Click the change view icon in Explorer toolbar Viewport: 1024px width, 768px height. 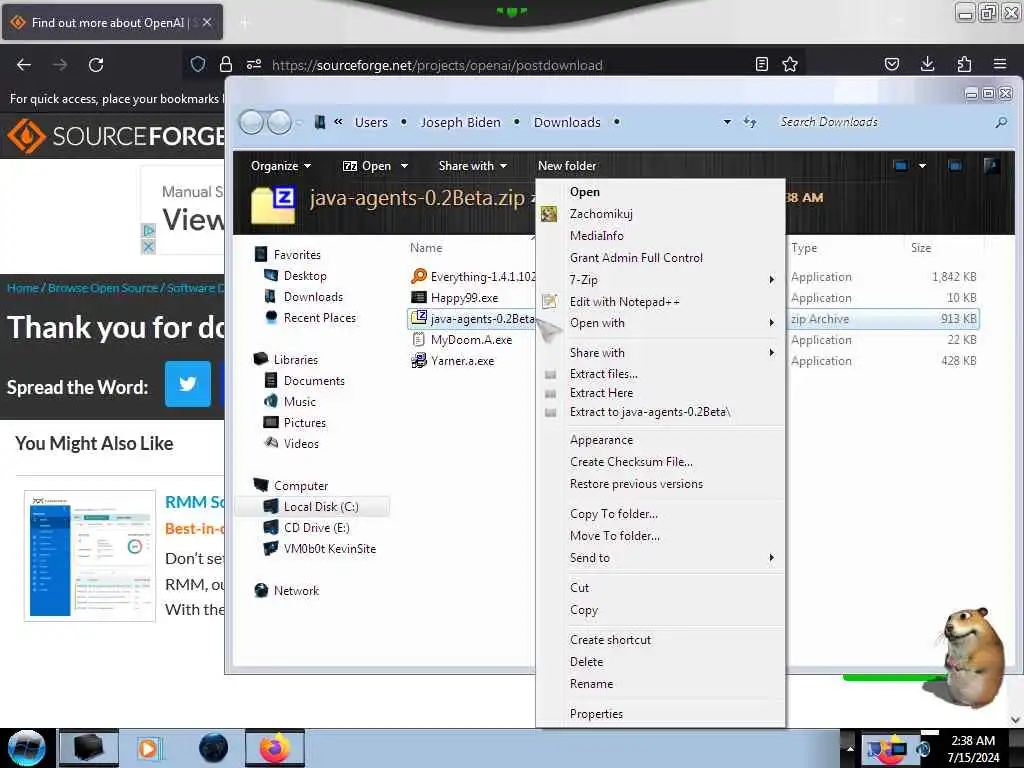901,166
